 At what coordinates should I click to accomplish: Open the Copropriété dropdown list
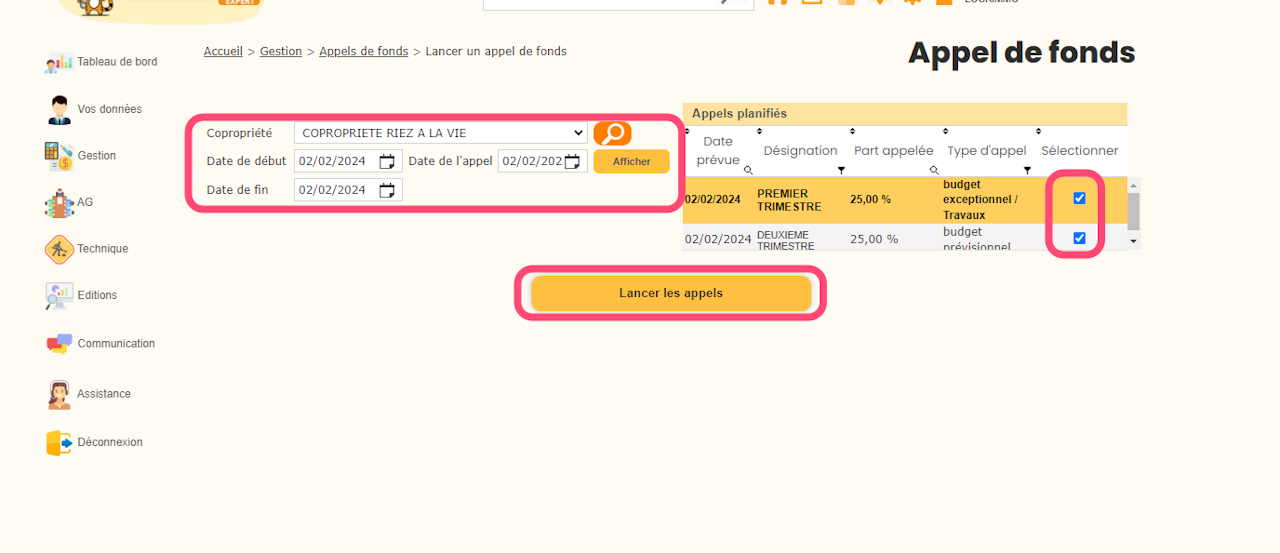point(441,133)
